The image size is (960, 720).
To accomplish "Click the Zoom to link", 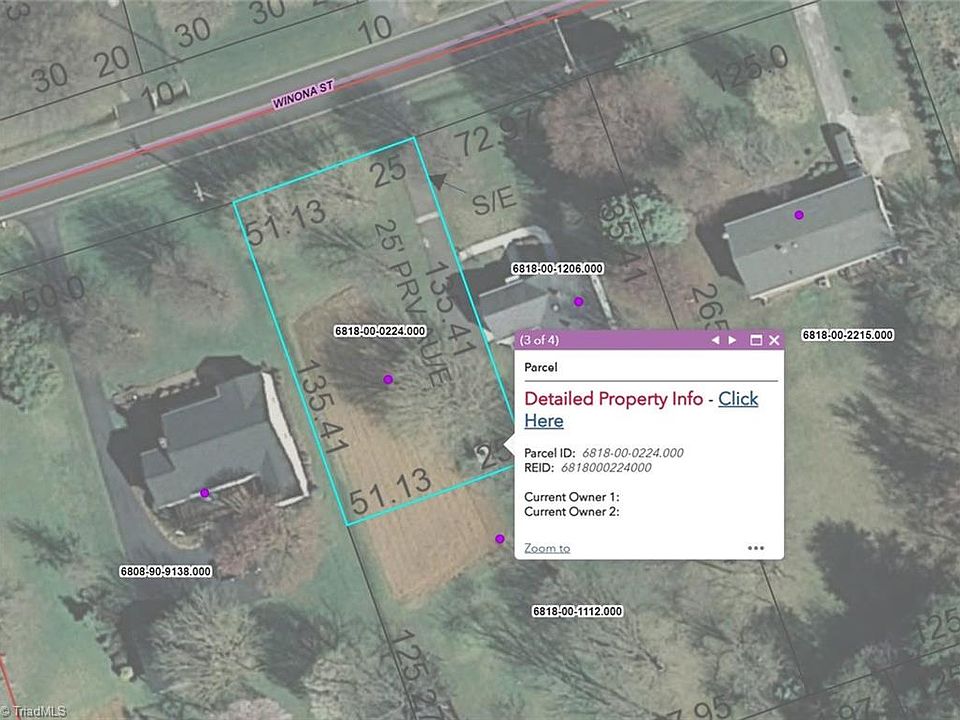I will [x=547, y=548].
